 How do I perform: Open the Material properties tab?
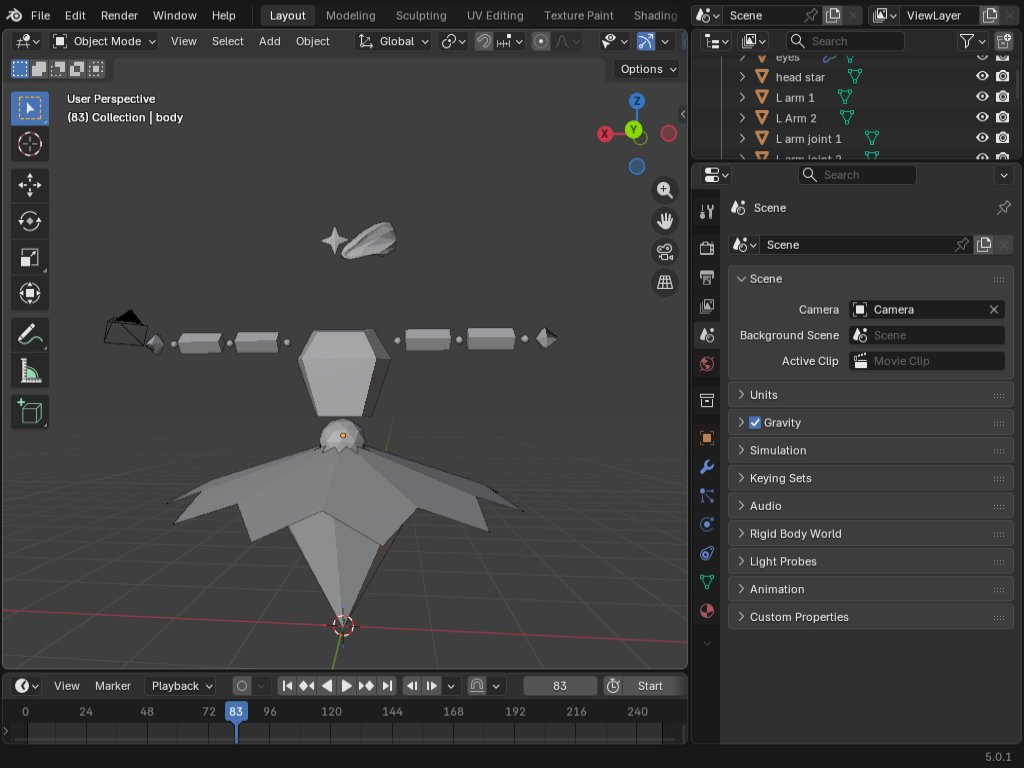pos(707,611)
